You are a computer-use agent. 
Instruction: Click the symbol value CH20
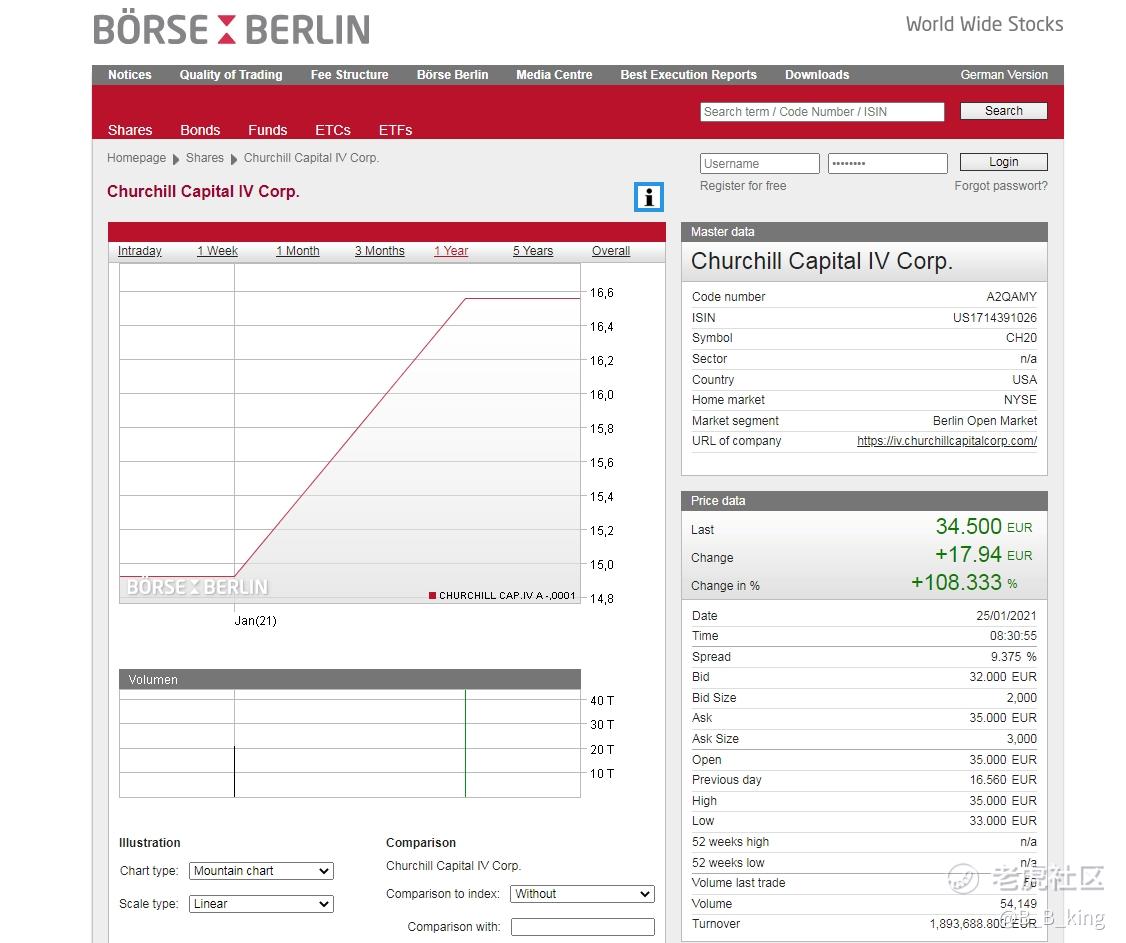point(1021,338)
